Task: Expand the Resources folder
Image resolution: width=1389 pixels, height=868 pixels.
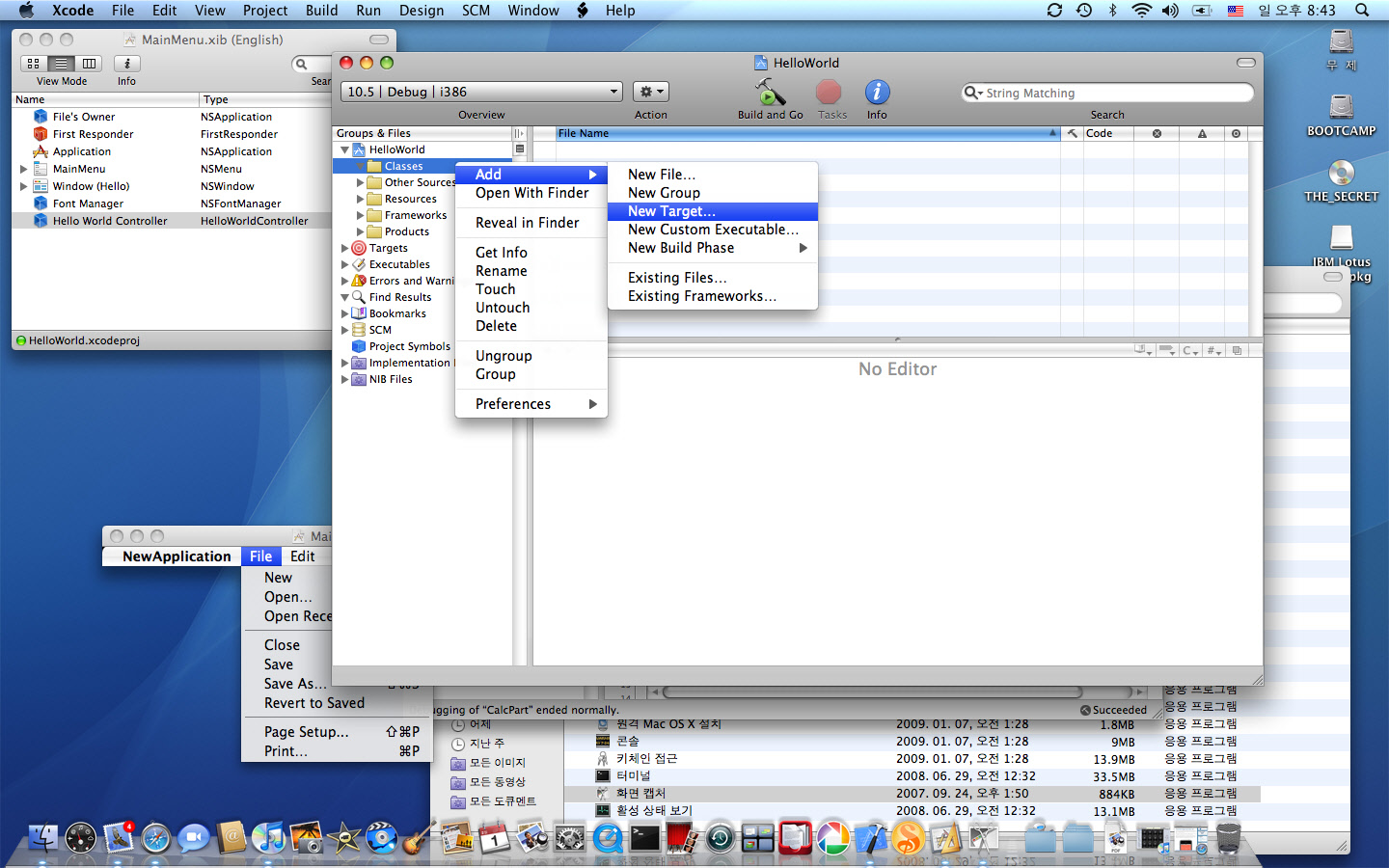Action: point(361,199)
